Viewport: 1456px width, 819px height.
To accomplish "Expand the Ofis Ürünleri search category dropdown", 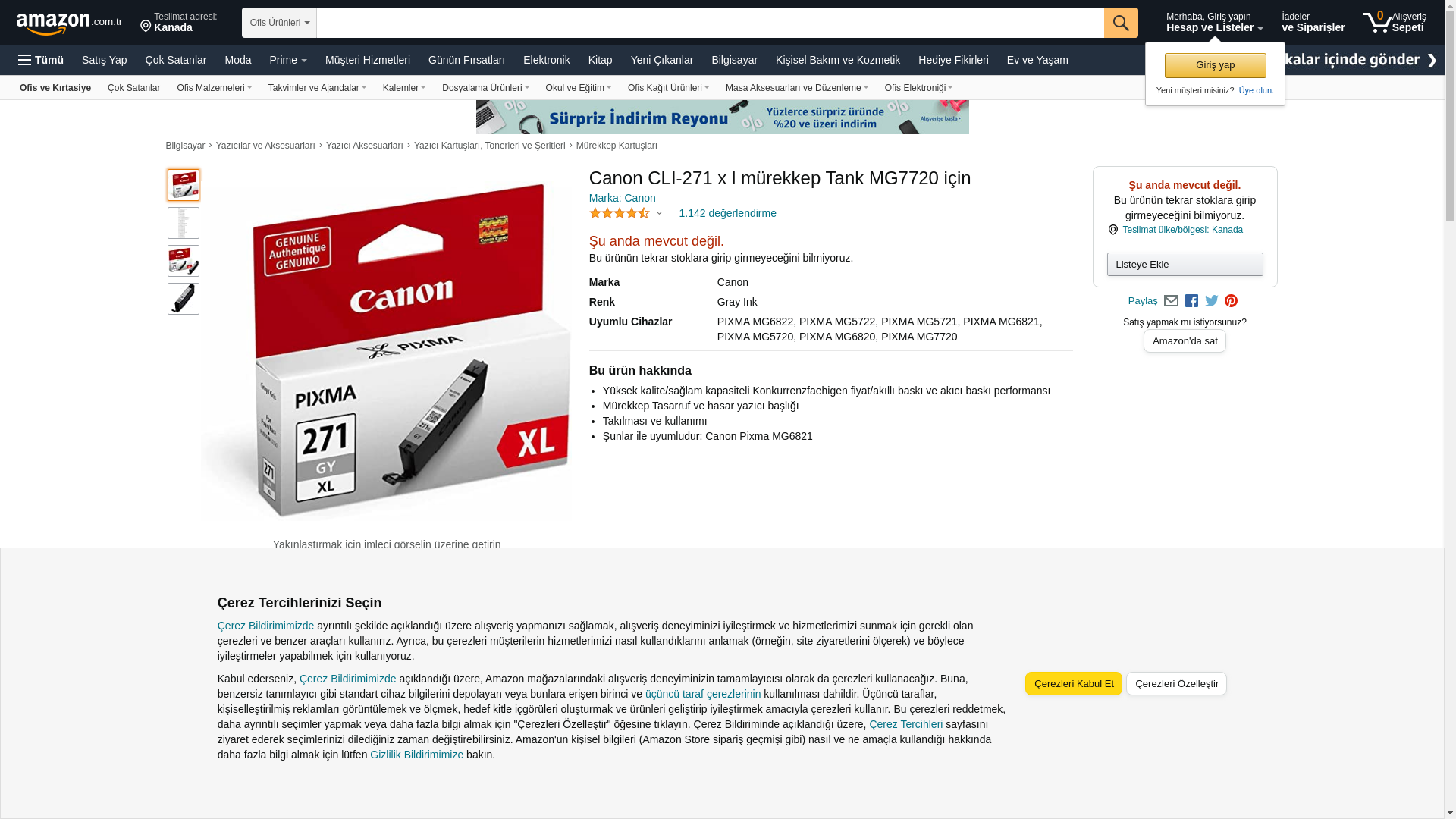I will pos(279,23).
